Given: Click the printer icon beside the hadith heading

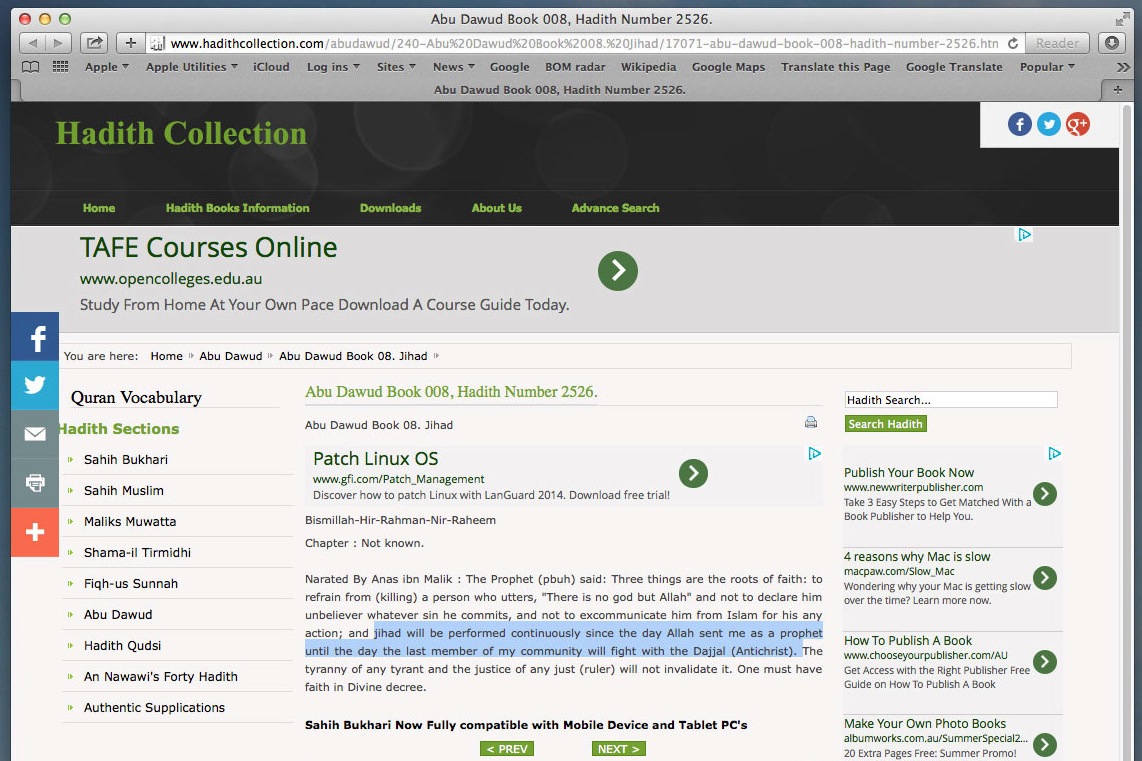Looking at the screenshot, I should [x=811, y=422].
